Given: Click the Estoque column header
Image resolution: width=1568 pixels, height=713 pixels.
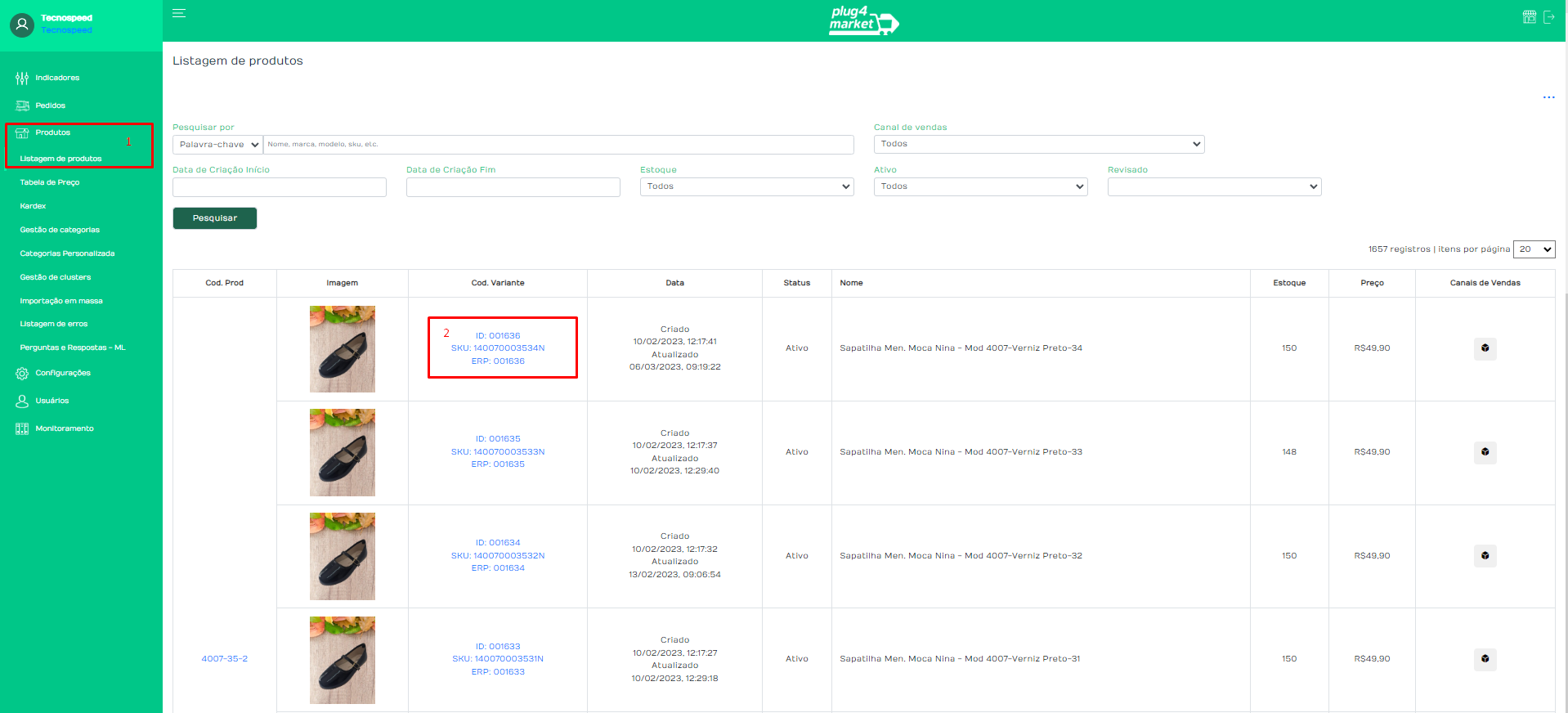Looking at the screenshot, I should tap(1289, 283).
